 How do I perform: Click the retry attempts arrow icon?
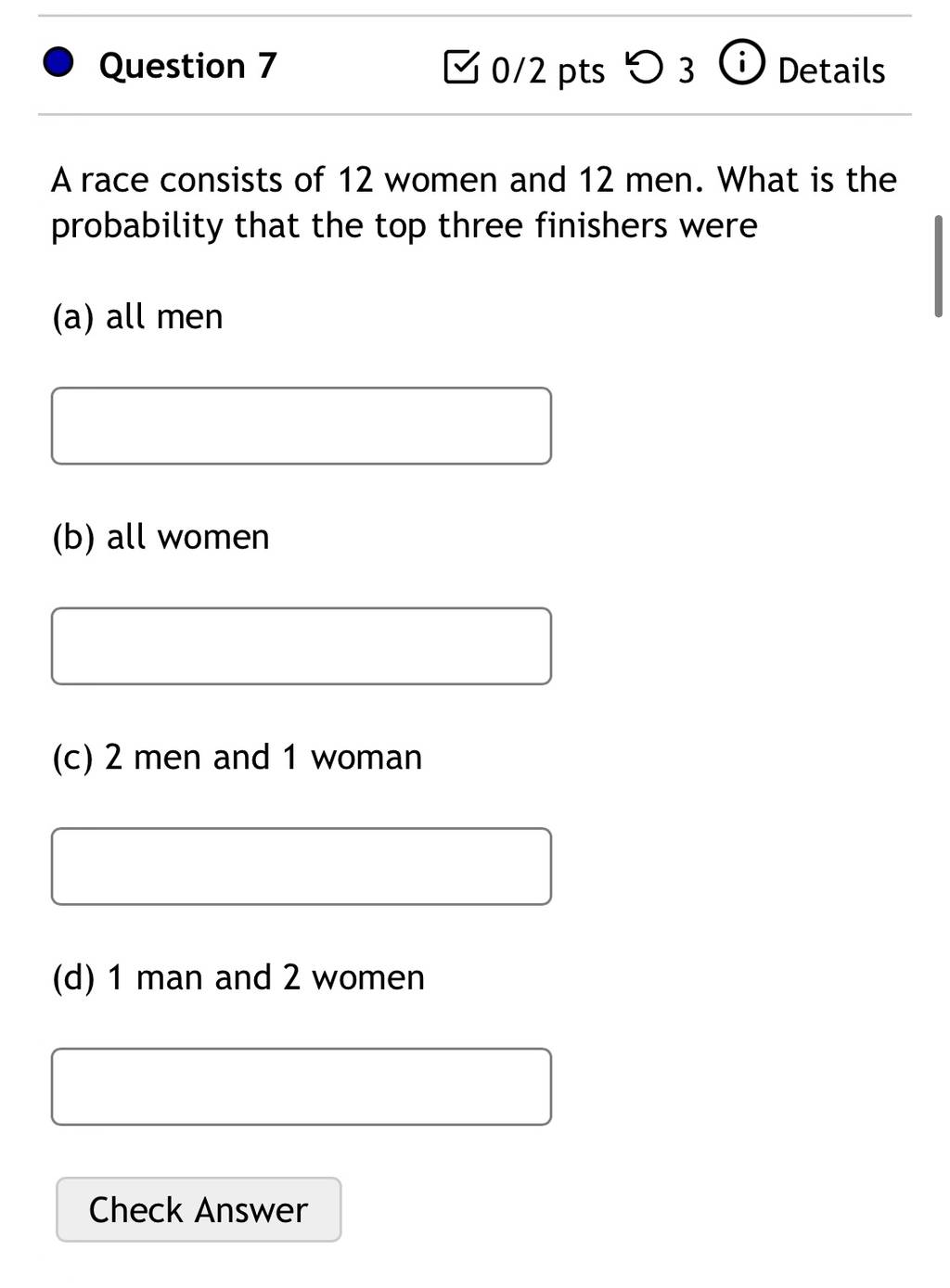pos(645,68)
